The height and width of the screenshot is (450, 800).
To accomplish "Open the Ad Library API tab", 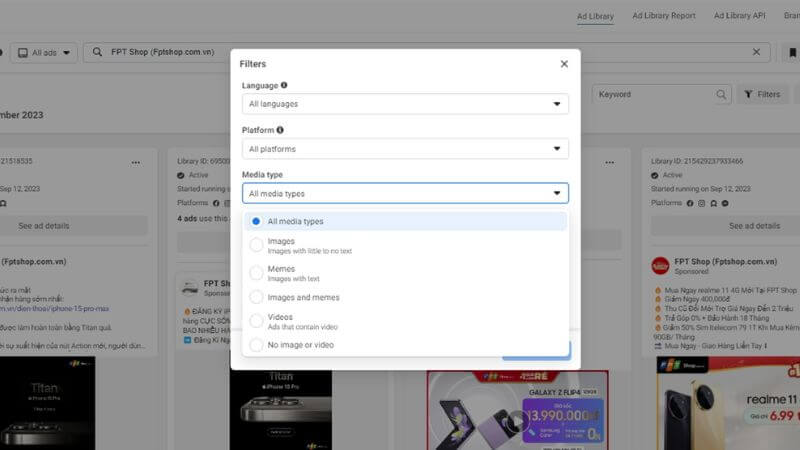I will (739, 16).
